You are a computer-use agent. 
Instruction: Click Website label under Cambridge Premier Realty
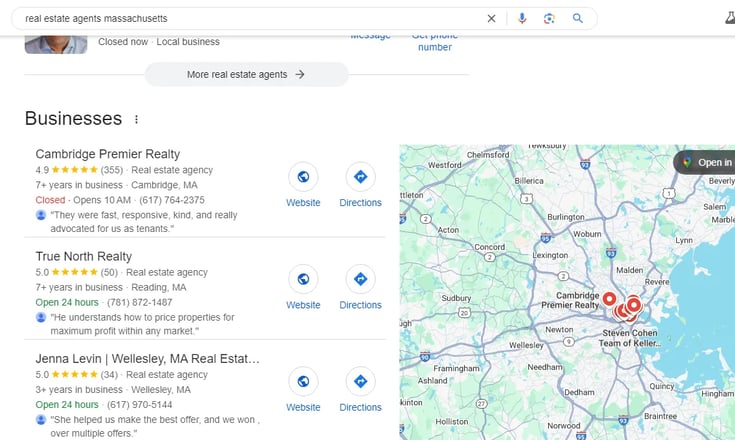click(x=303, y=202)
